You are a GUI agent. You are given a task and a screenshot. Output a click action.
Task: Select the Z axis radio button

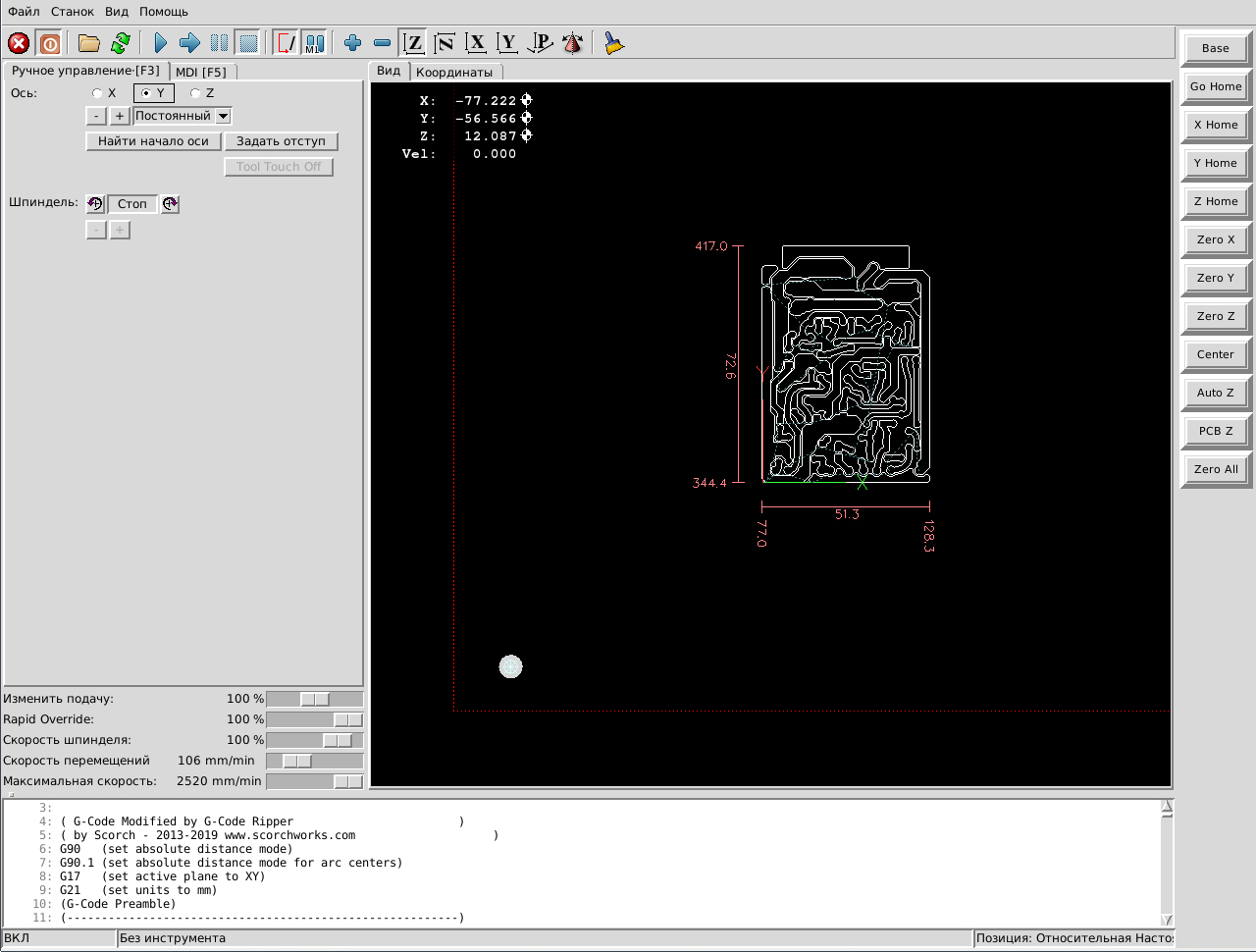pyautogui.click(x=195, y=93)
